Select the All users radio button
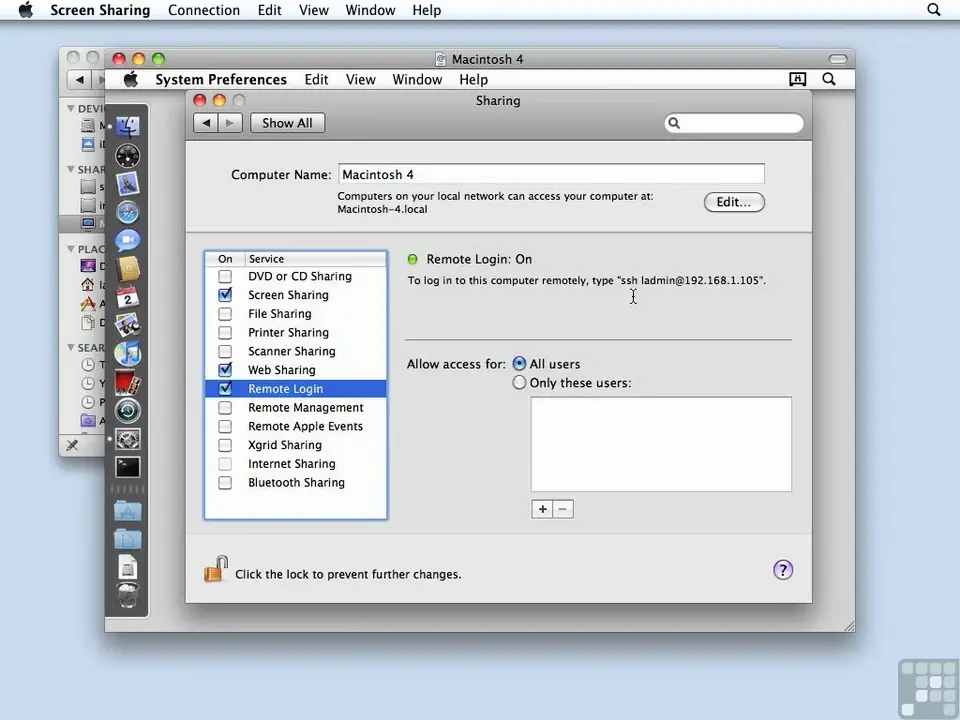Image resolution: width=960 pixels, height=720 pixels. pos(519,364)
